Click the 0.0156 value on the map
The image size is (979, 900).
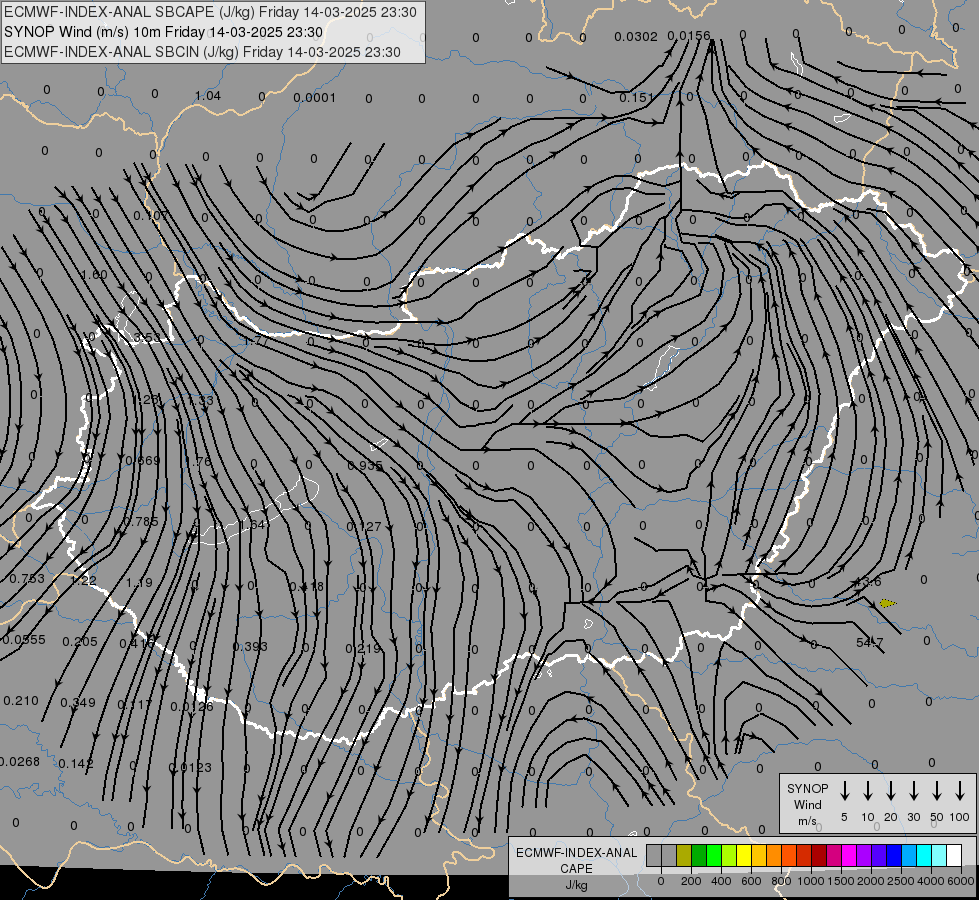pos(689,36)
